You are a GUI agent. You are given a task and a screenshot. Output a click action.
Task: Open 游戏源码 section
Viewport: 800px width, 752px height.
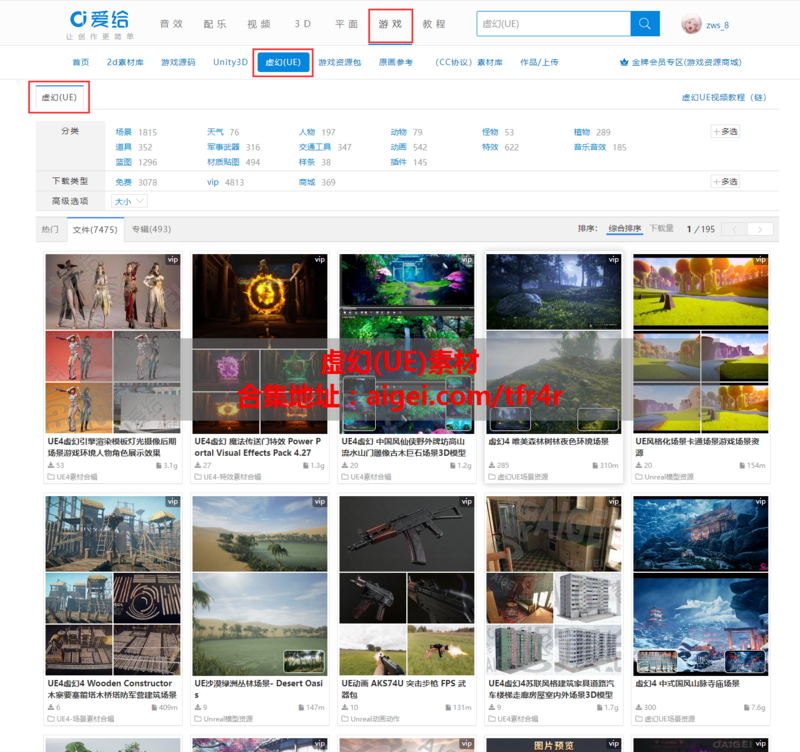click(178, 62)
